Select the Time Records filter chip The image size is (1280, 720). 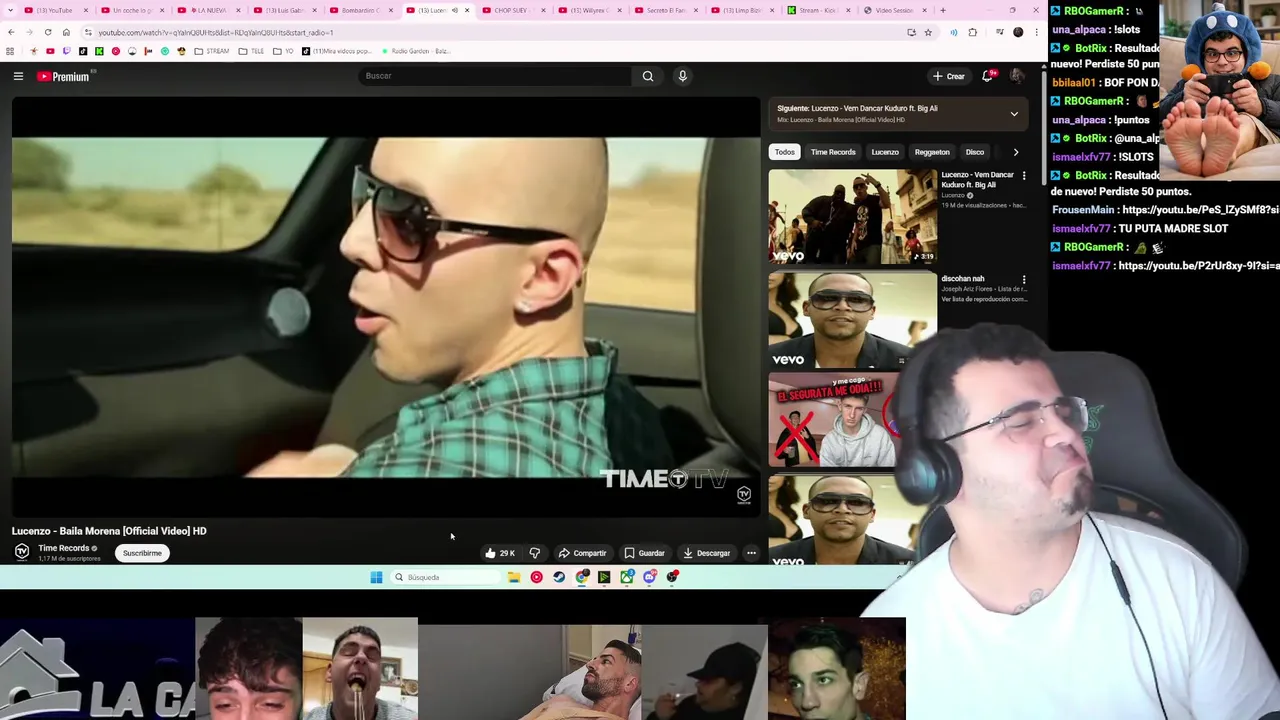coord(833,152)
